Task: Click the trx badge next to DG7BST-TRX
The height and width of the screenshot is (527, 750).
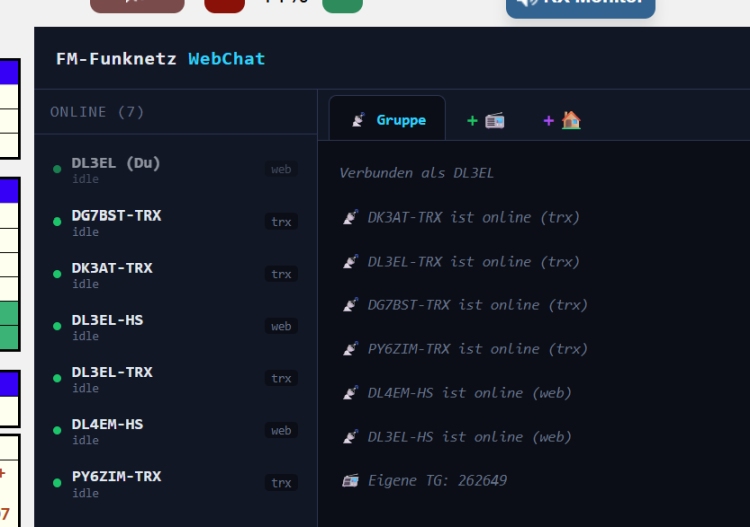Action: tap(281, 222)
